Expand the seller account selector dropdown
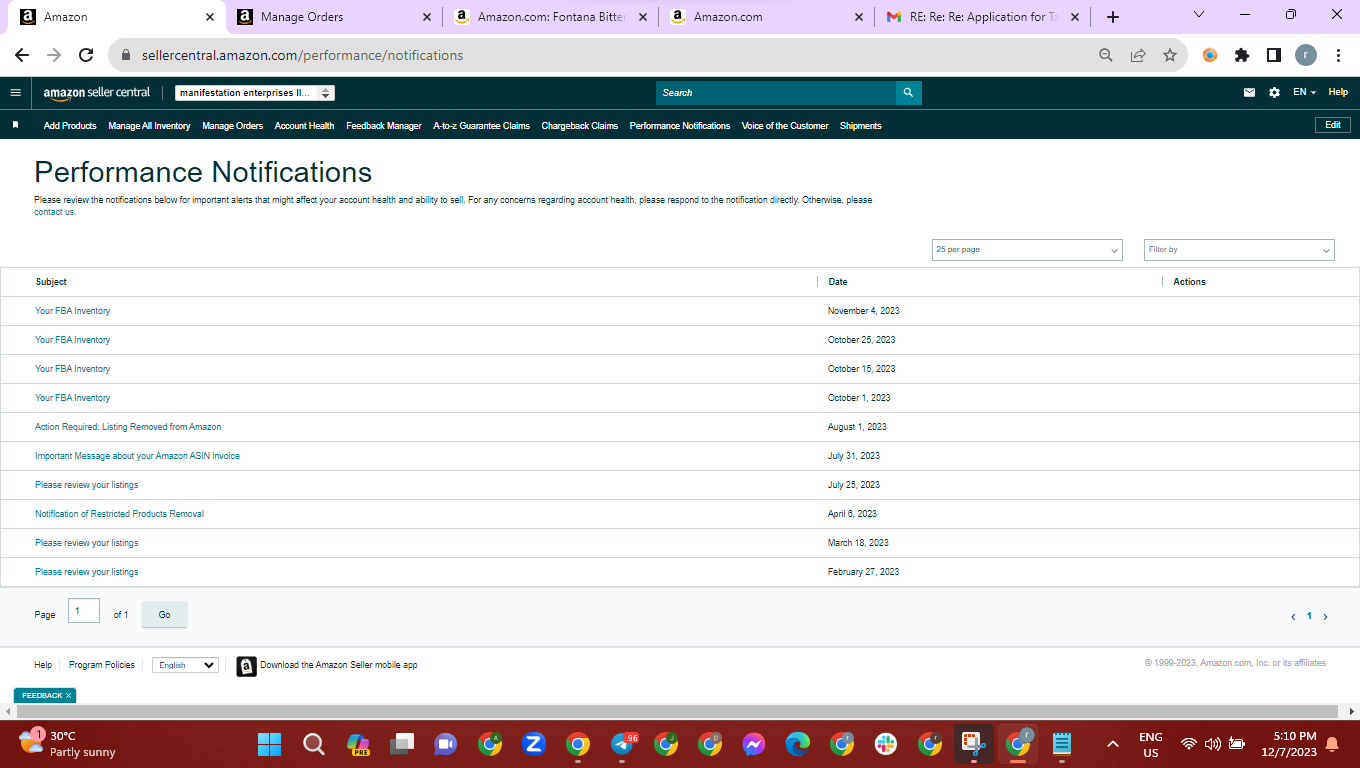Image resolution: width=1360 pixels, height=768 pixels. point(255,93)
